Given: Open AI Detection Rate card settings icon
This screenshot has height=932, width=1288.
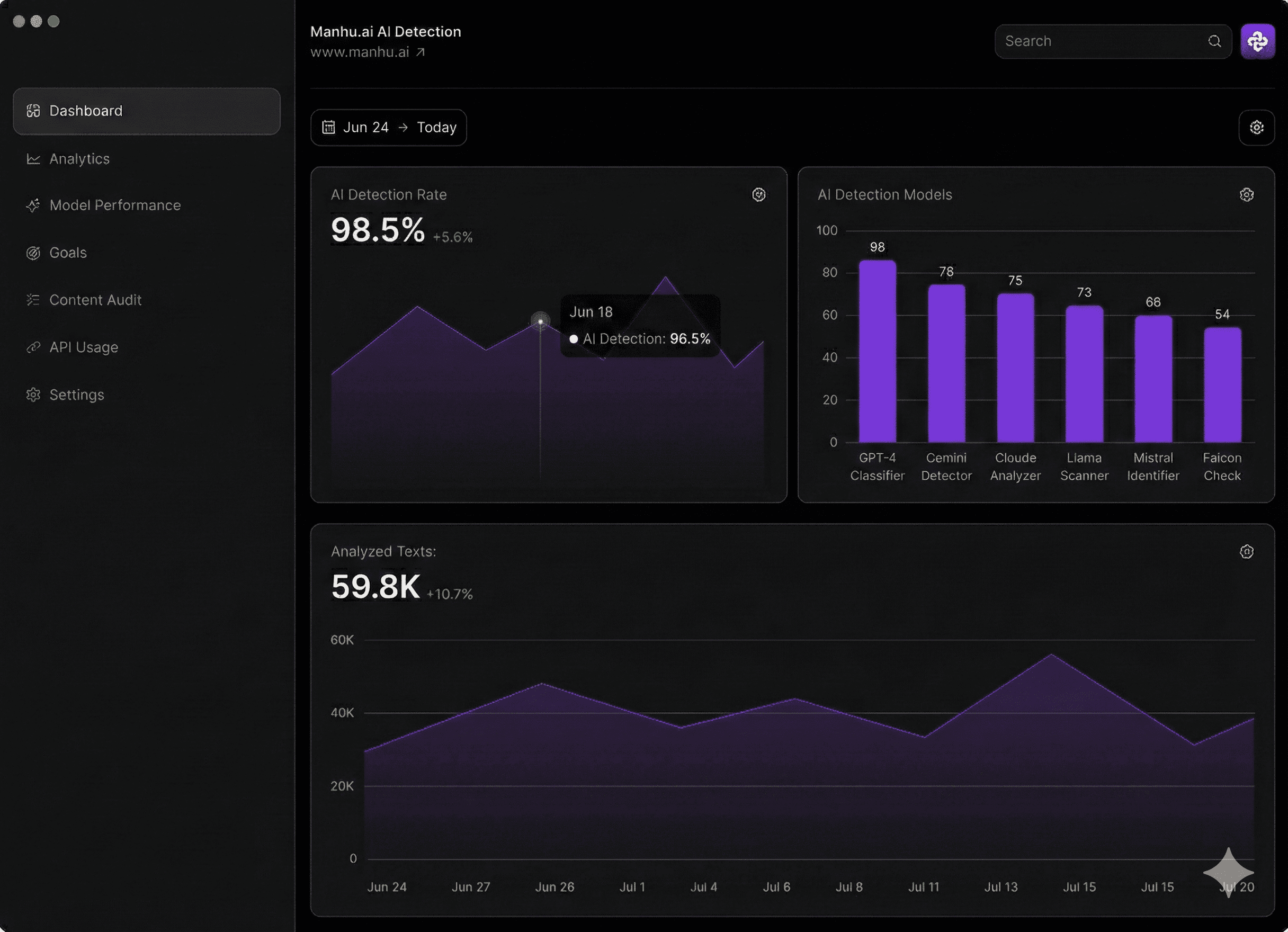Looking at the screenshot, I should (x=759, y=195).
